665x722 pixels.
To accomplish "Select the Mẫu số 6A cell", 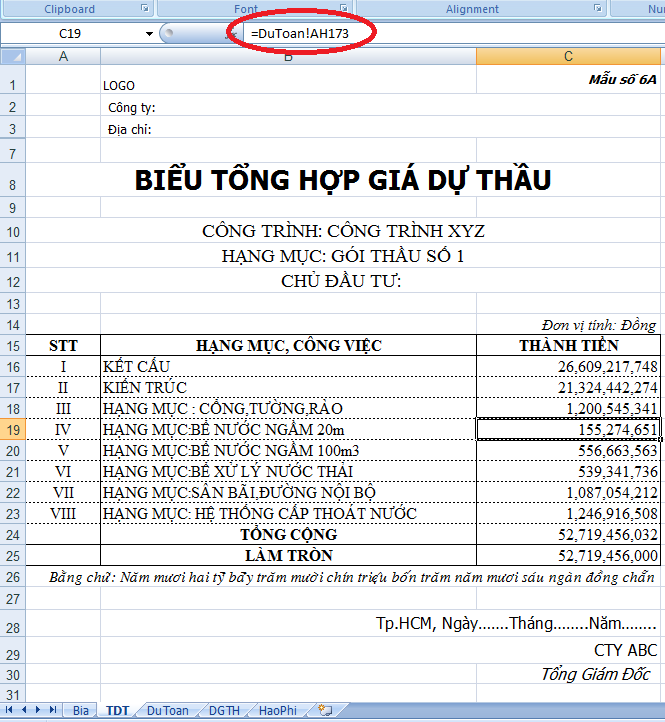I will click(x=568, y=79).
